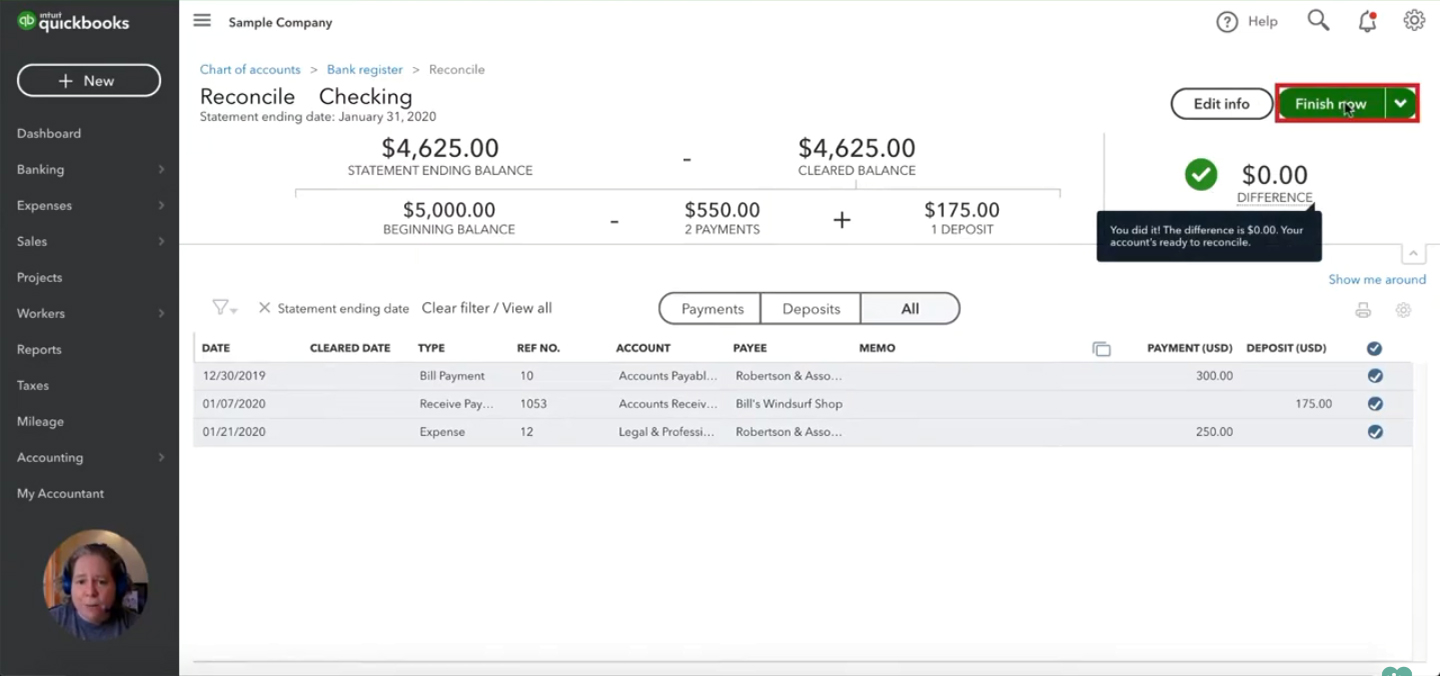The width and height of the screenshot is (1440, 676).
Task: Collapse the reconcile summary header arrow
Action: pos(1414,254)
